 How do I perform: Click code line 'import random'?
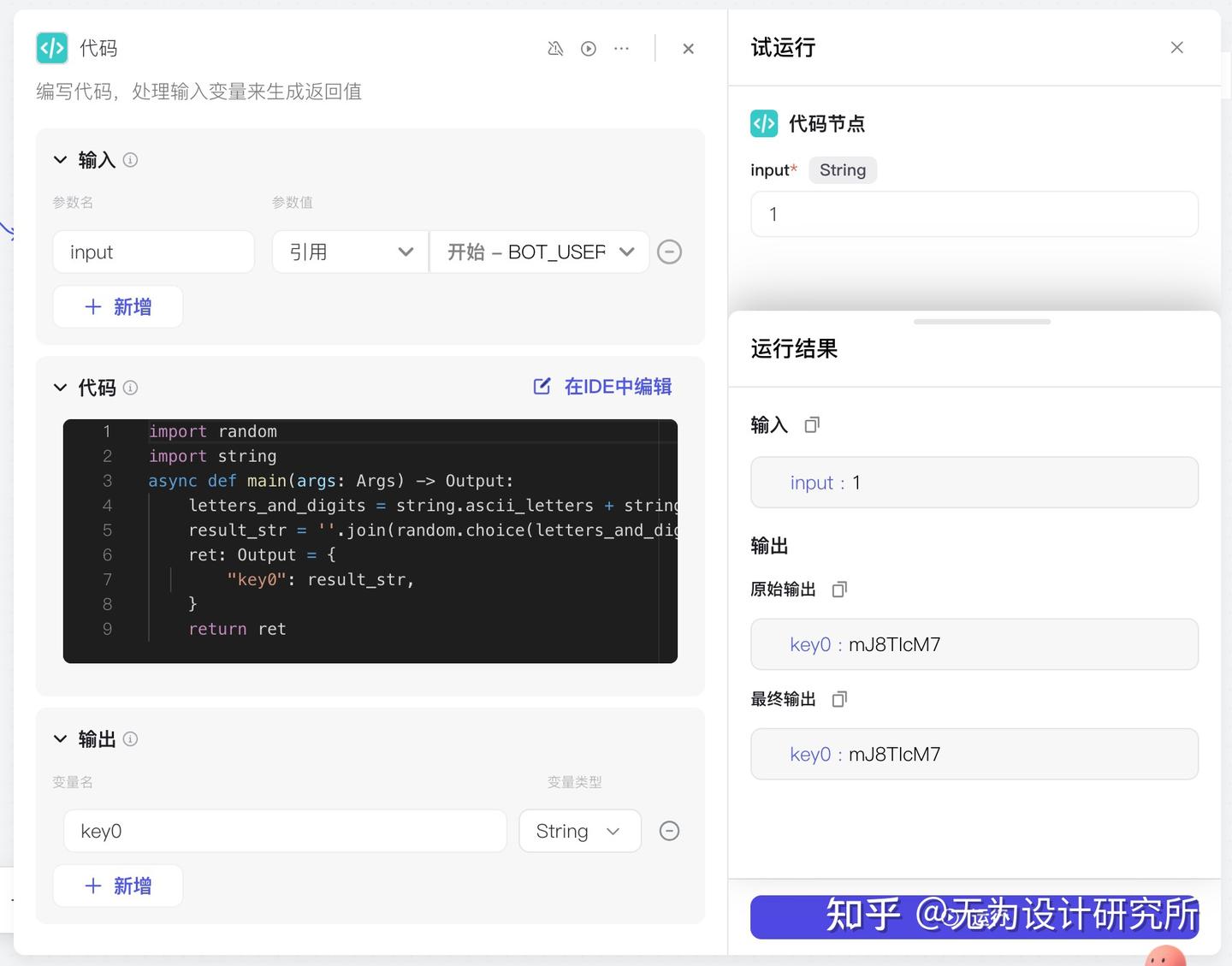[x=213, y=431]
